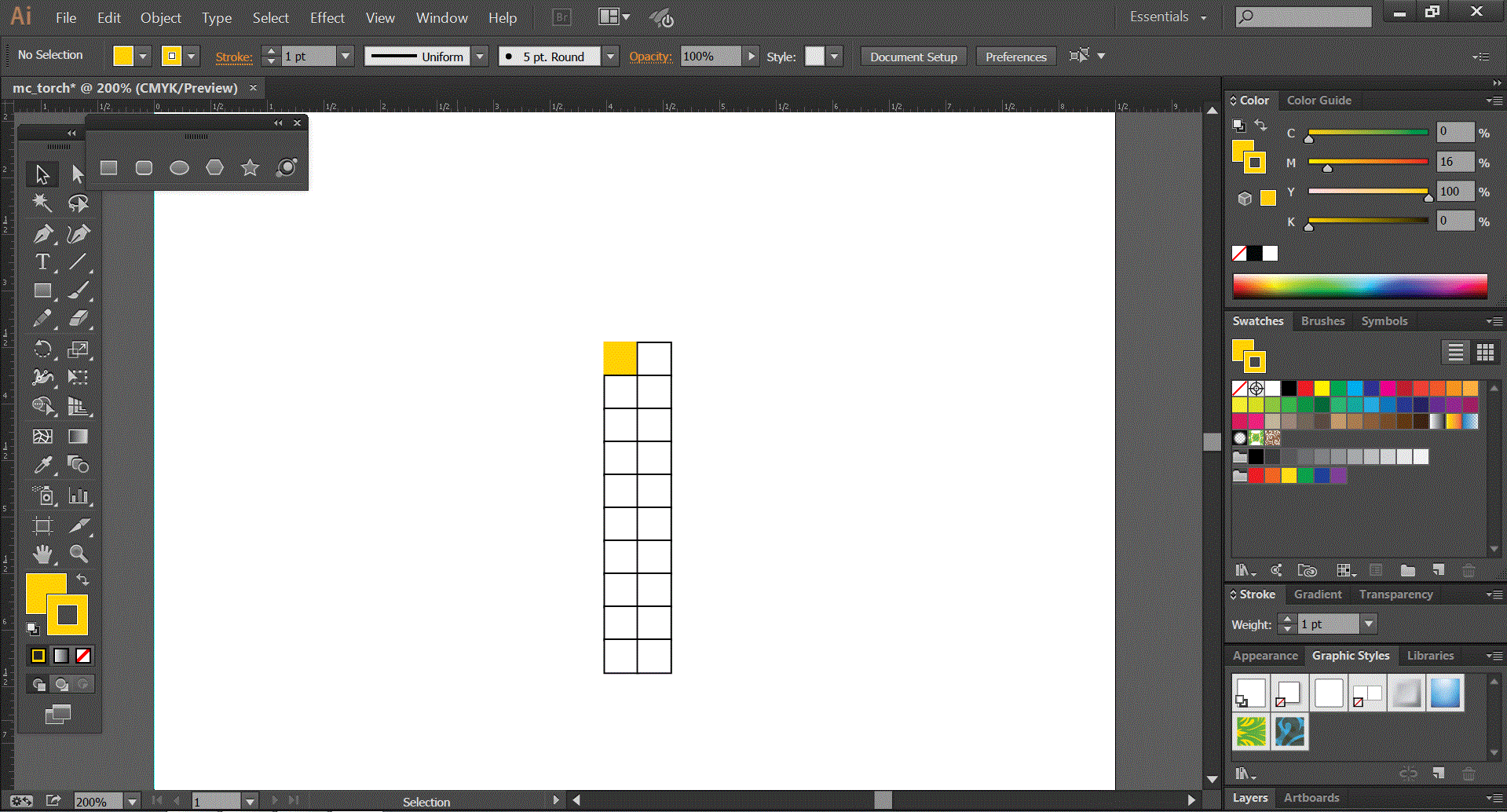Pick the black swatch in Swatches panel
Viewport: 1507px width, 812px height.
click(x=1289, y=388)
